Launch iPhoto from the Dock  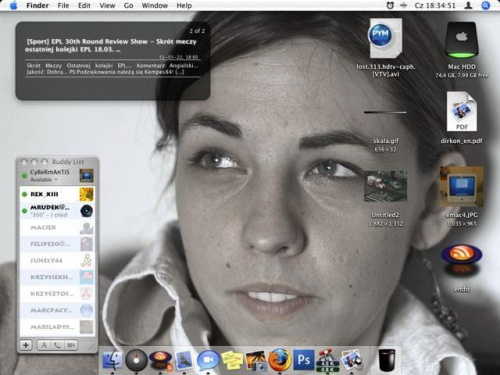256,361
